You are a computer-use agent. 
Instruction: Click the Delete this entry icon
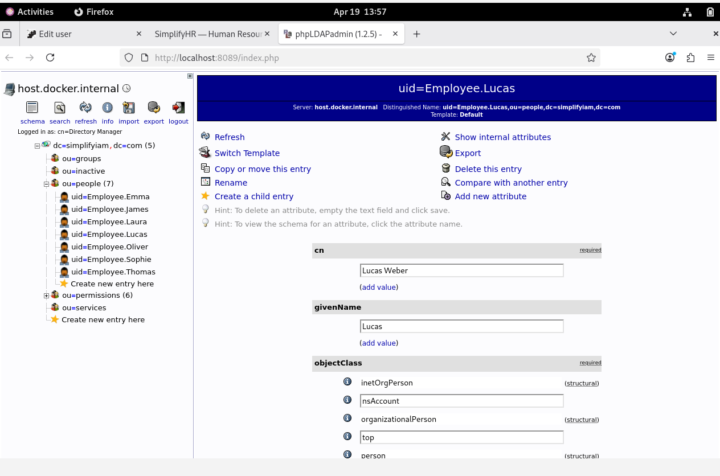[445, 168]
